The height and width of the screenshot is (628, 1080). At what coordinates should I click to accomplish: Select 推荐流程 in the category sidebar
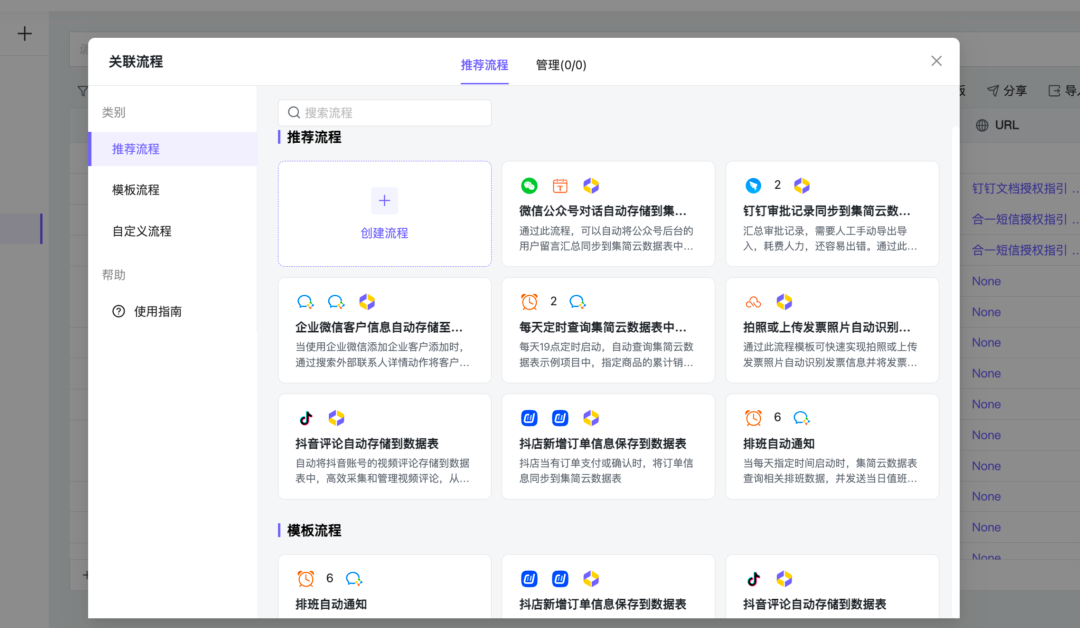pyautogui.click(x=173, y=149)
